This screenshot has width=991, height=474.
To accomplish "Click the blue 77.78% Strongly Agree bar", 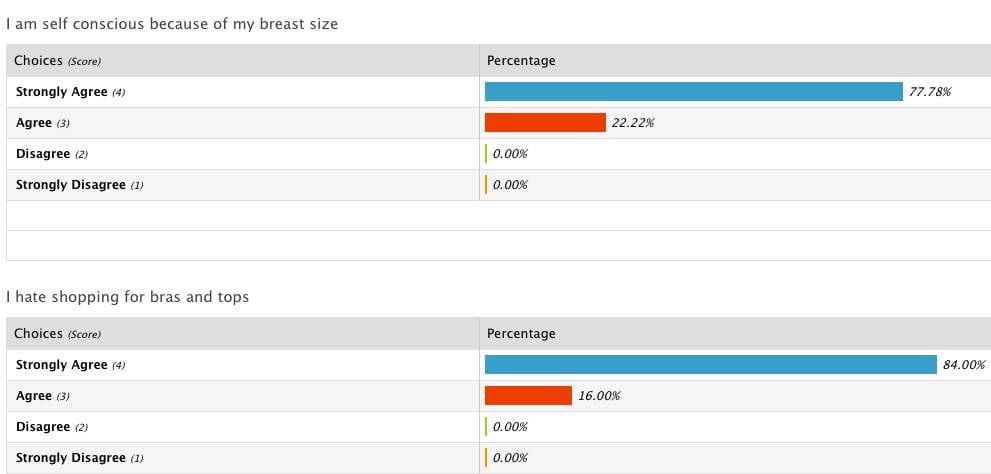I will click(693, 92).
